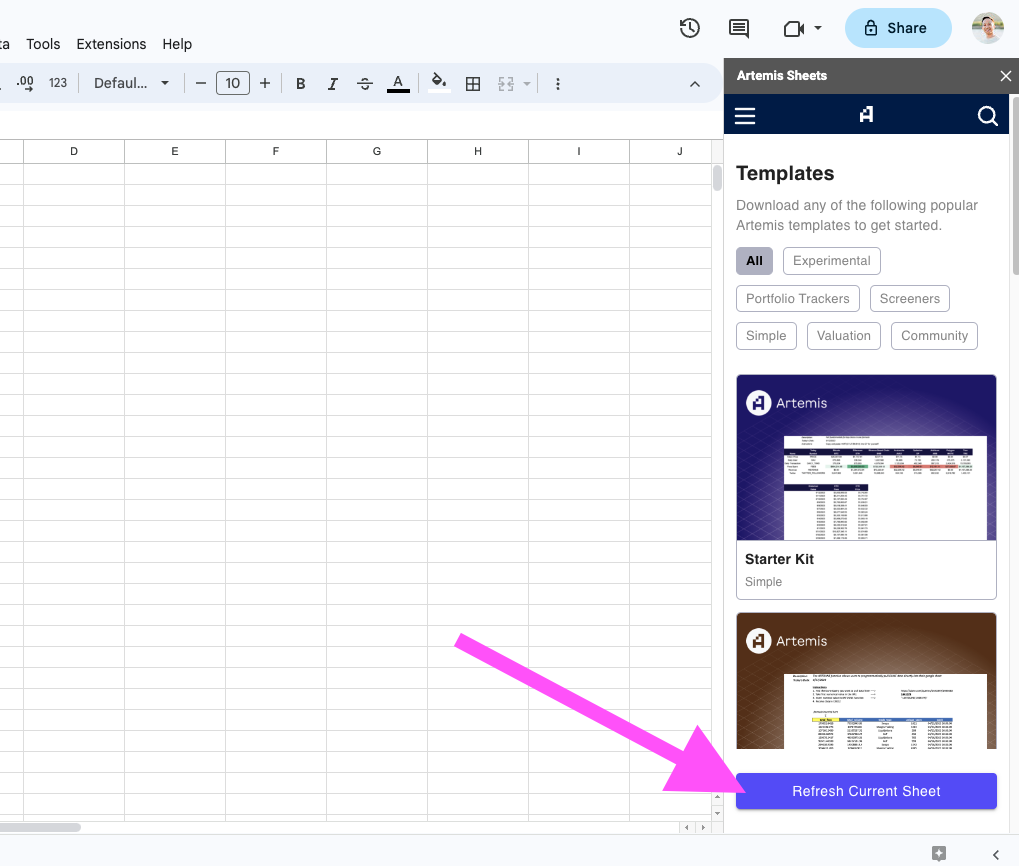Toggle bold formatting
The height and width of the screenshot is (866, 1019).
tap(300, 84)
